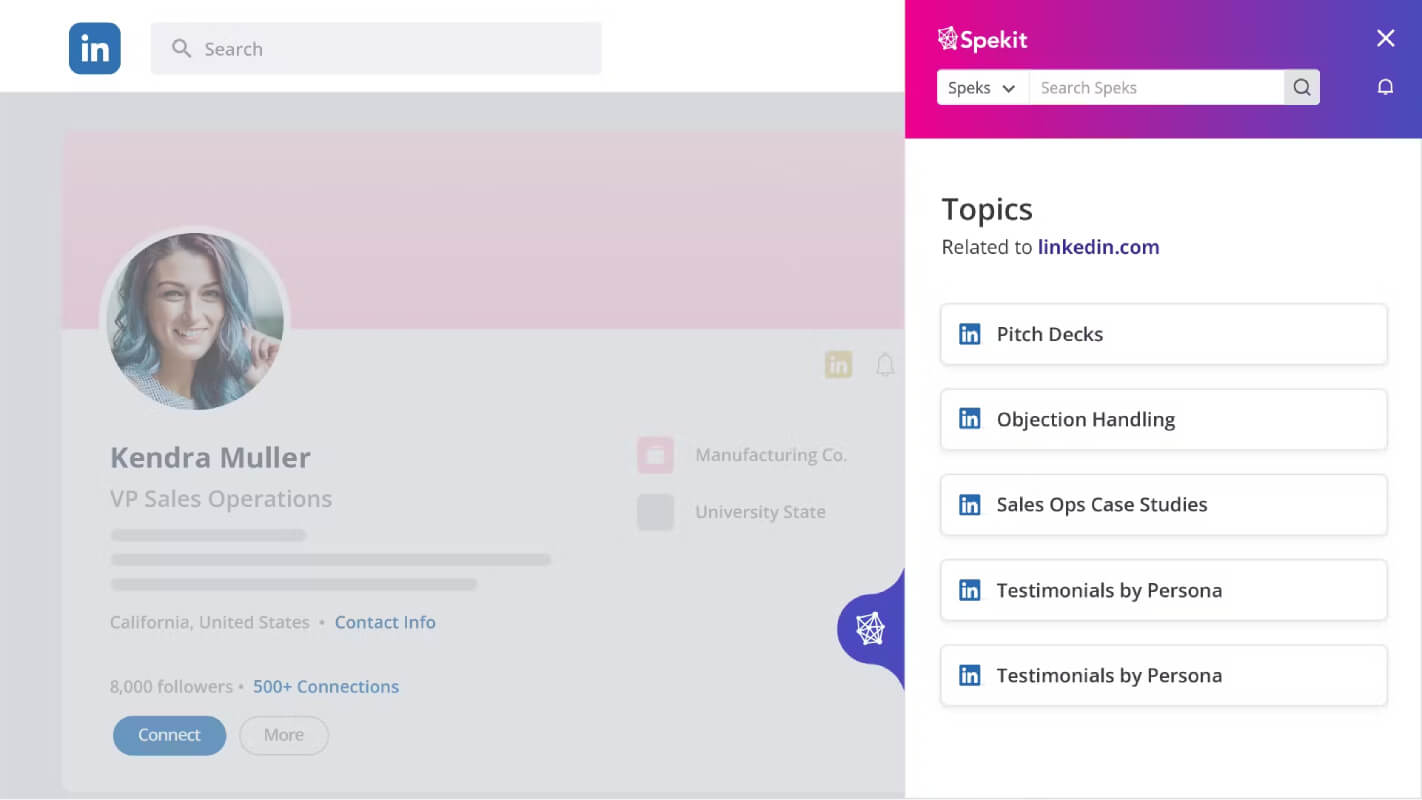Click LinkedIn icon on Objection Handling card
The width and height of the screenshot is (1422, 800).
pyautogui.click(x=970, y=419)
